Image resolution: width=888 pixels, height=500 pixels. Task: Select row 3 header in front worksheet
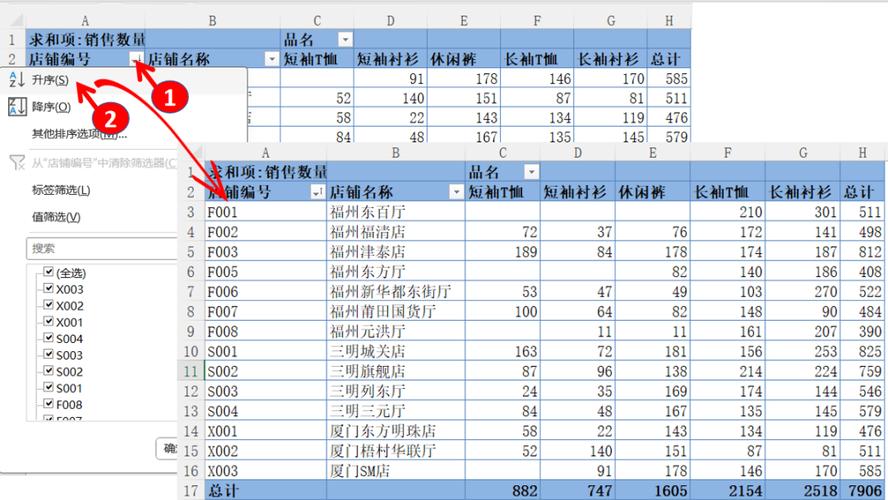coord(191,212)
